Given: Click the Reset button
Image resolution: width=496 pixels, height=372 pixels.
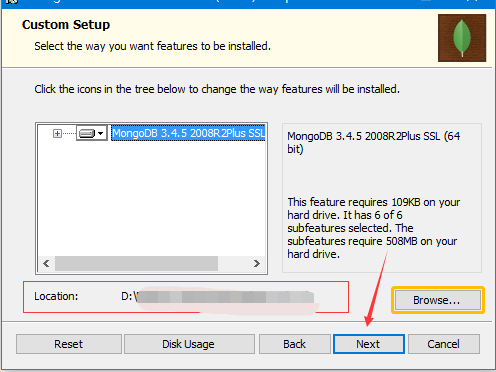Looking at the screenshot, I should pyautogui.click(x=69, y=344).
